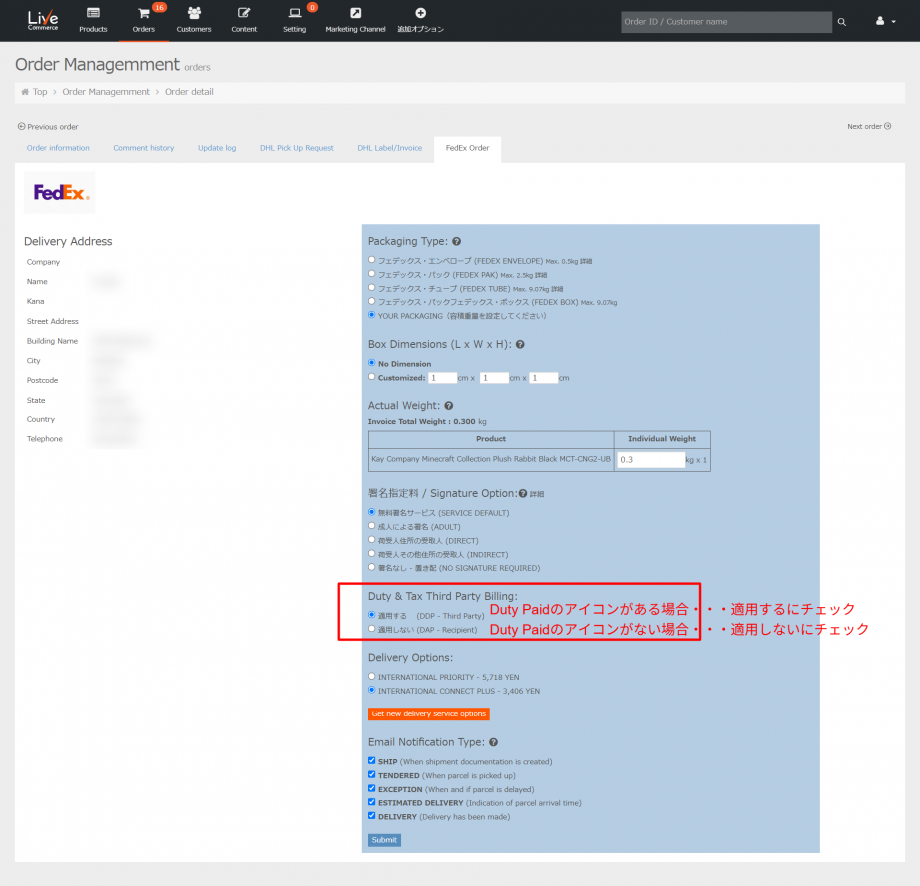Open the user account dropdown
Image resolution: width=920 pixels, height=886 pixels.
[x=885, y=21]
